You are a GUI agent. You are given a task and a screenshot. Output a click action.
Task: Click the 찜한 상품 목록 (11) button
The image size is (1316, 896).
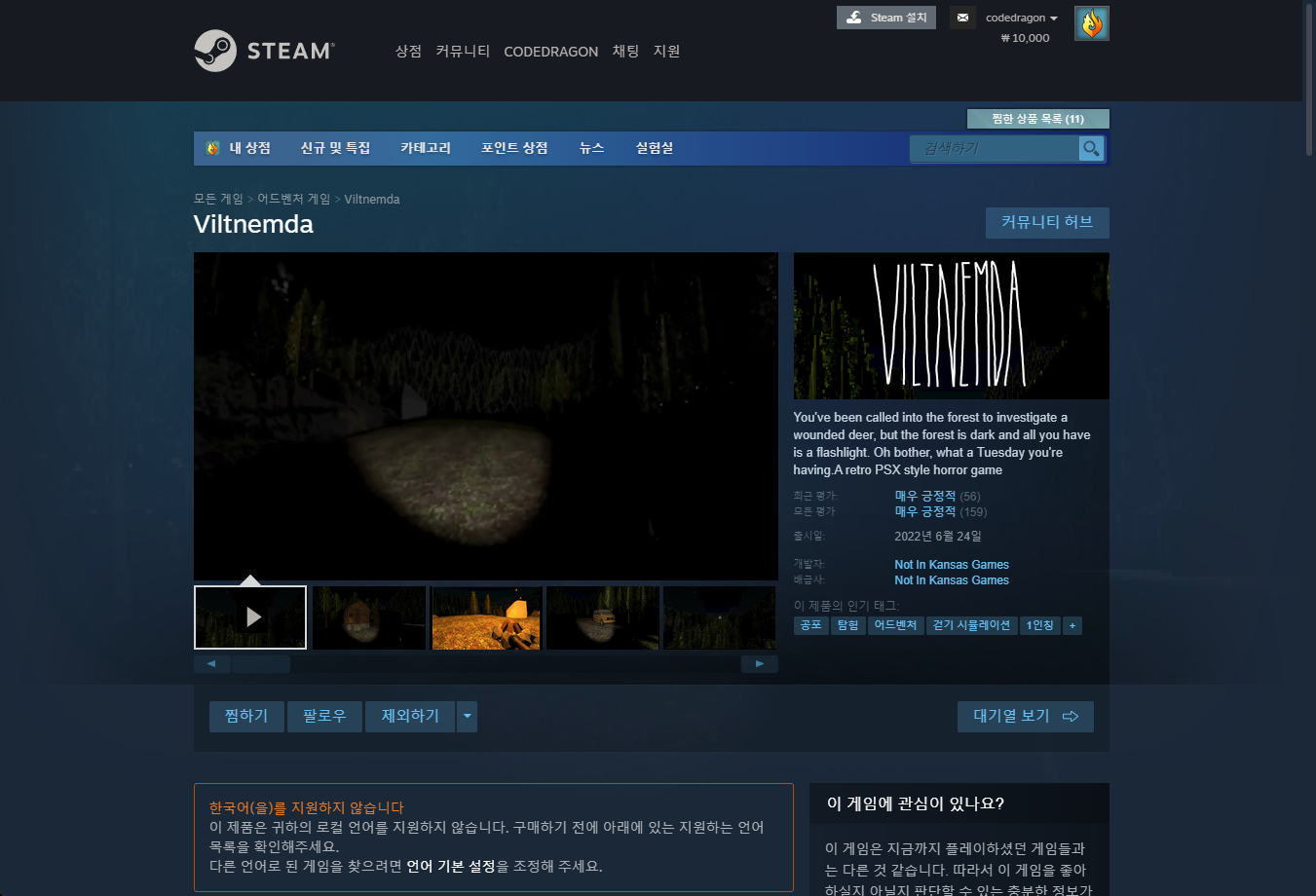tap(1037, 119)
